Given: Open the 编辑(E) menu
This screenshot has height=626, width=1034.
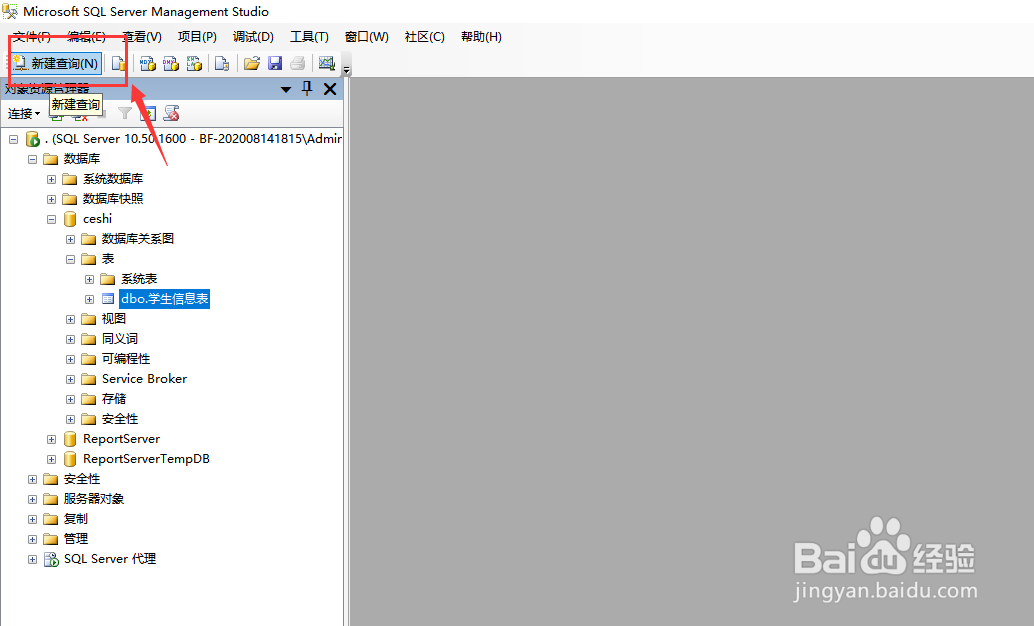Looking at the screenshot, I should click(x=86, y=37).
